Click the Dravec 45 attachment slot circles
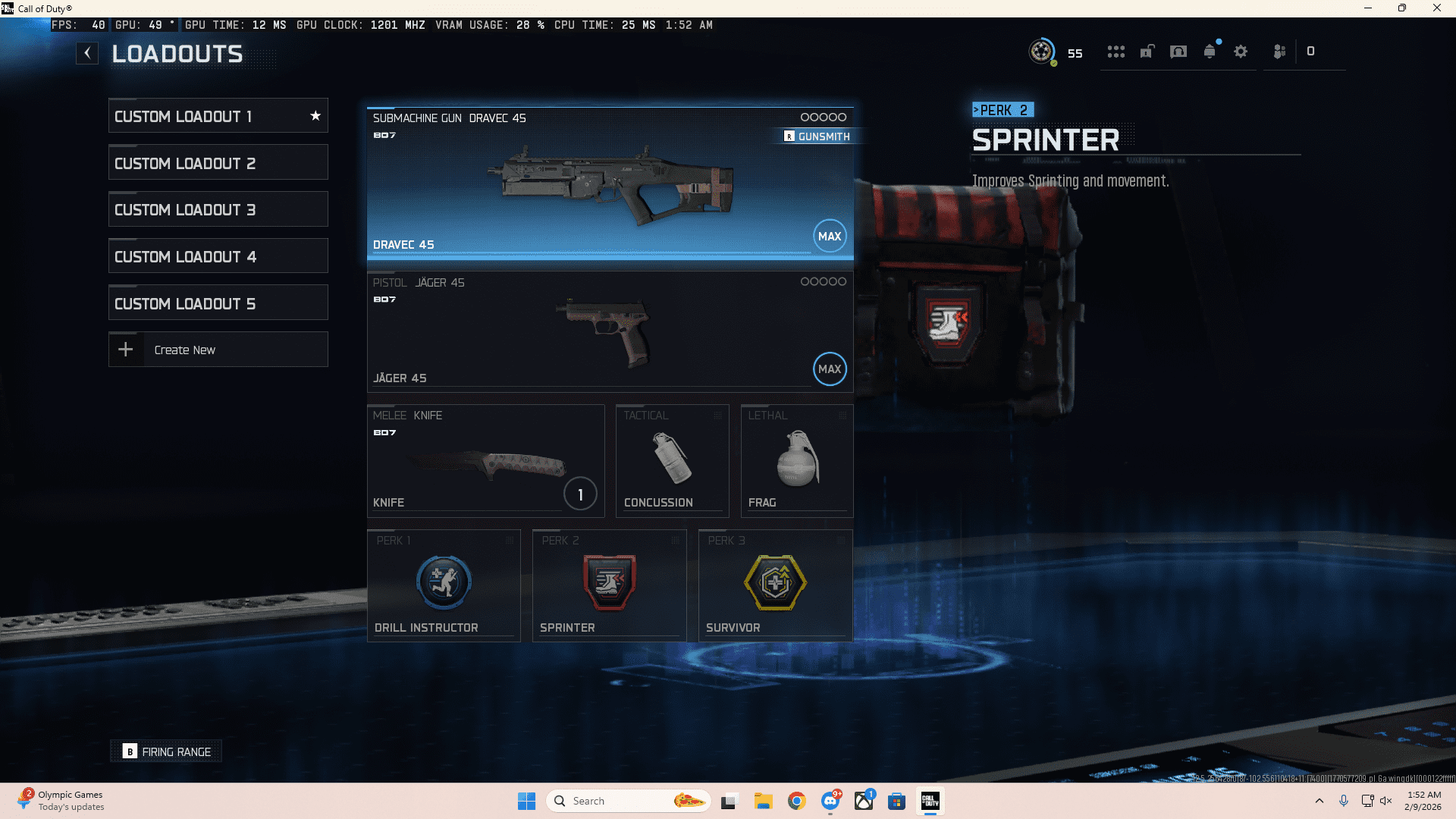Screen dimensions: 1456x819 tap(824, 118)
